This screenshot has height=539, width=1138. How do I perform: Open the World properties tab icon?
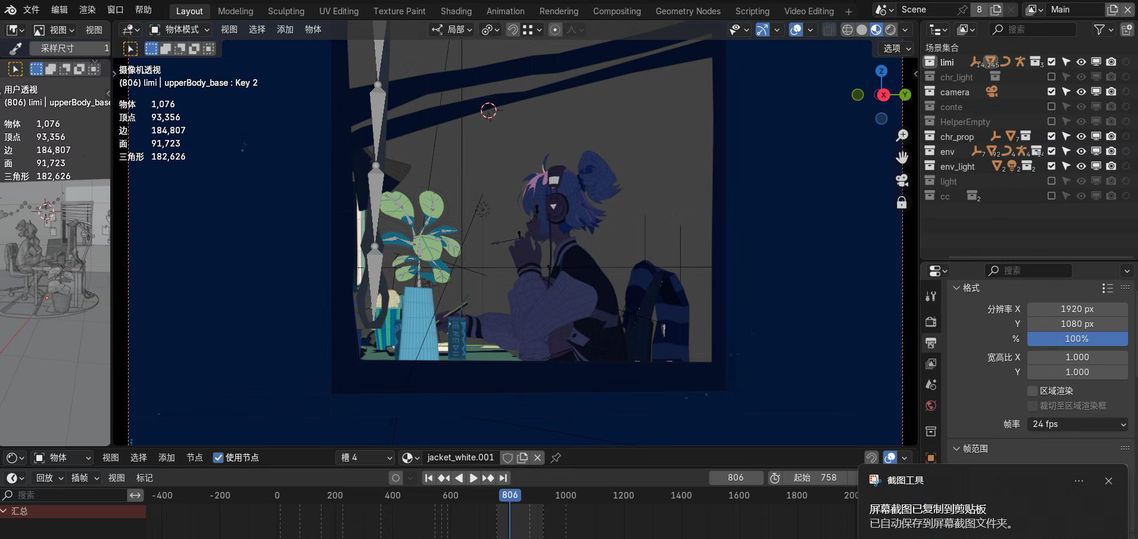pos(931,406)
